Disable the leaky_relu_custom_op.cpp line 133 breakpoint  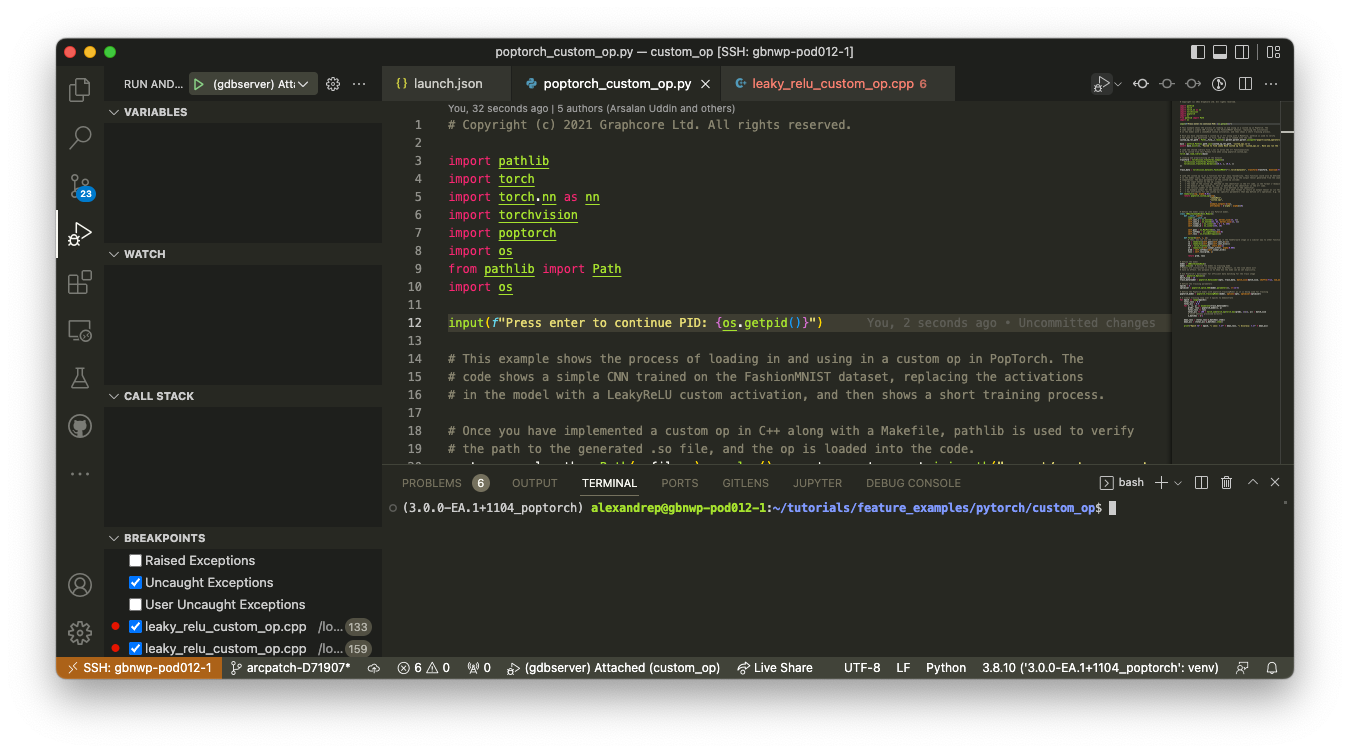click(x=135, y=626)
